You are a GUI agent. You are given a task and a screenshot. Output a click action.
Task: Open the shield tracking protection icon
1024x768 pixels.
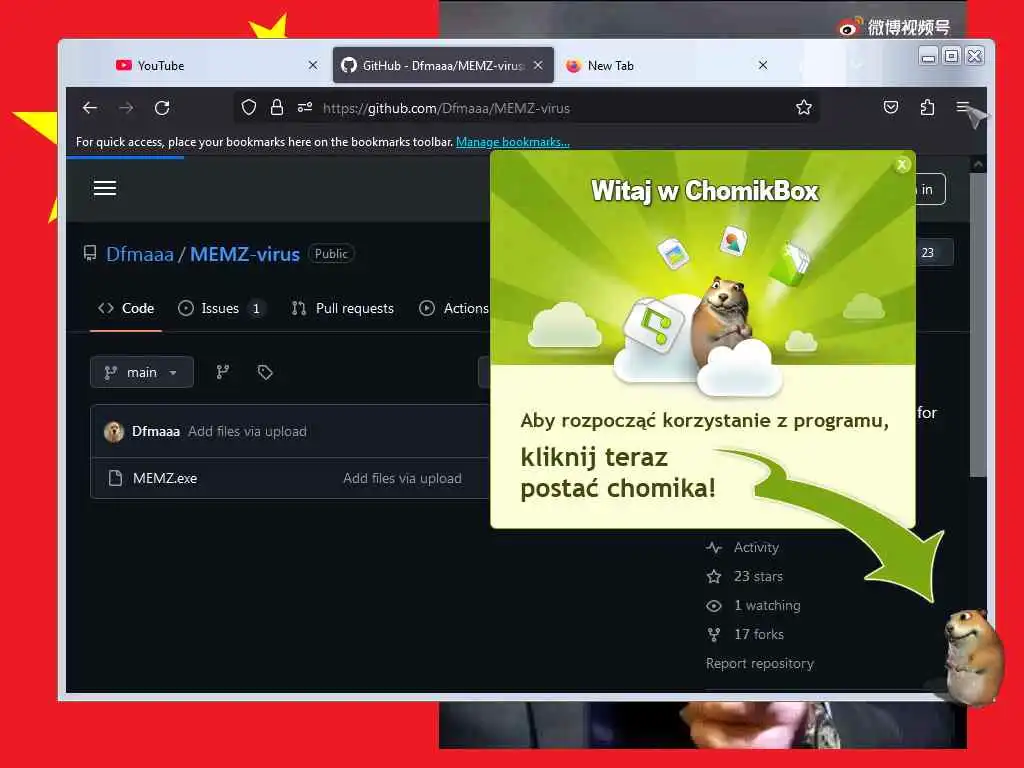[249, 108]
